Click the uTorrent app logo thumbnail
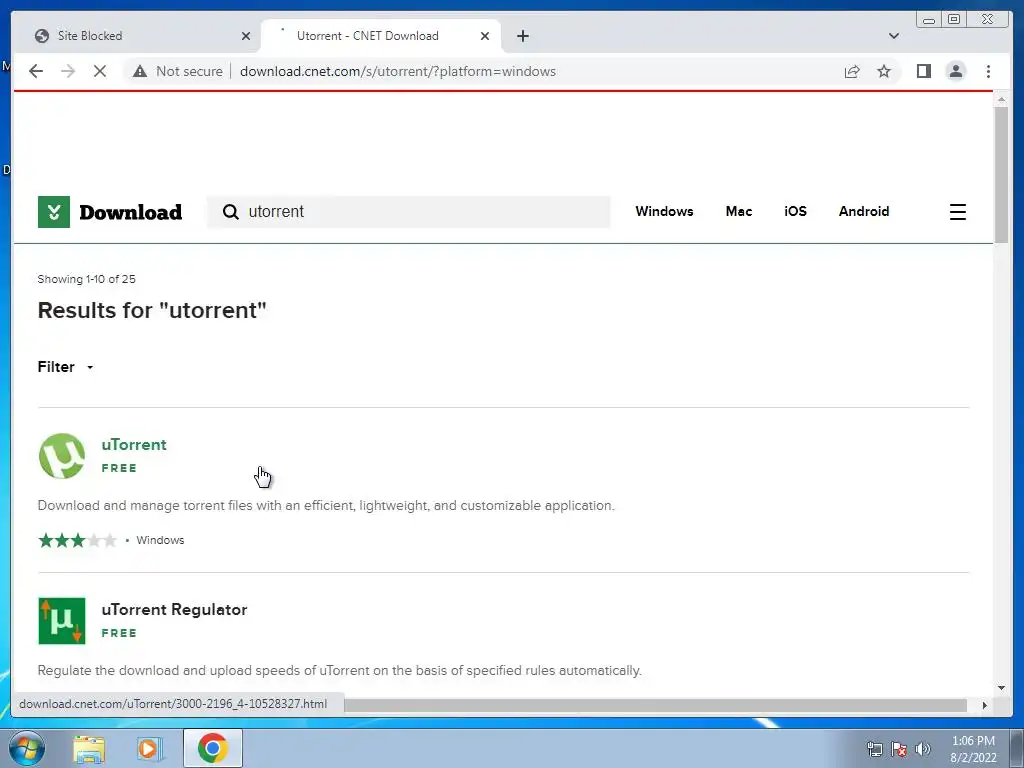This screenshot has height=768, width=1024. (x=61, y=456)
